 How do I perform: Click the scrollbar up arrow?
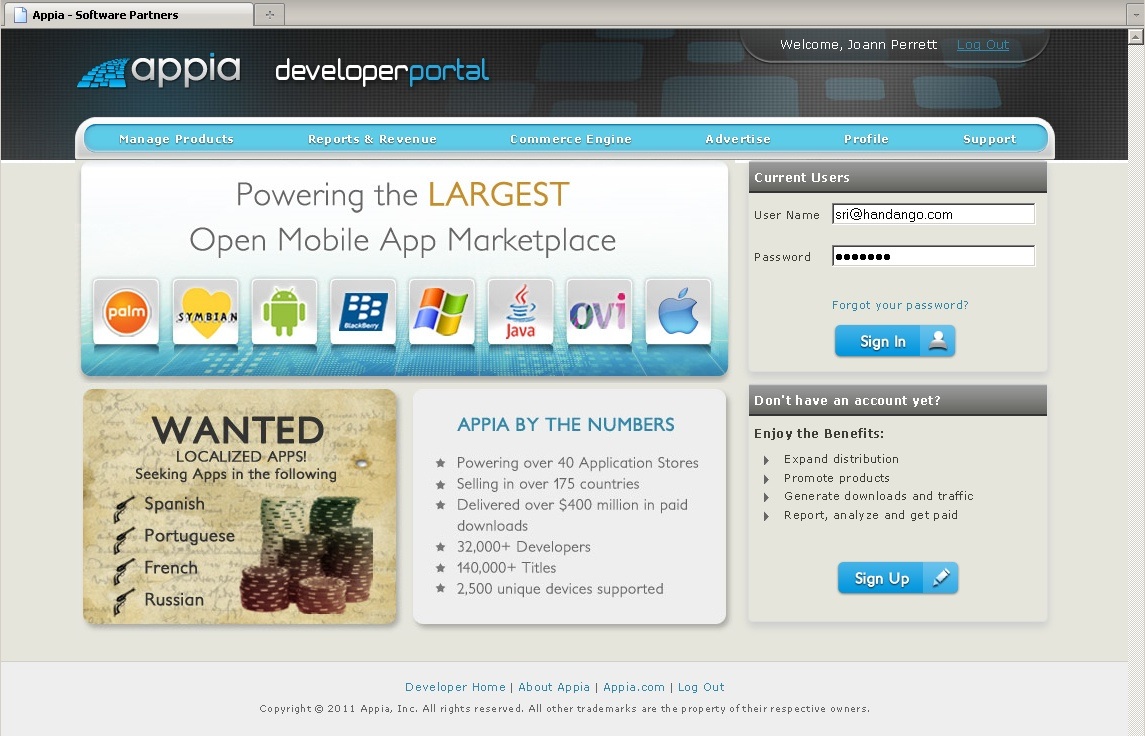coord(1136,36)
